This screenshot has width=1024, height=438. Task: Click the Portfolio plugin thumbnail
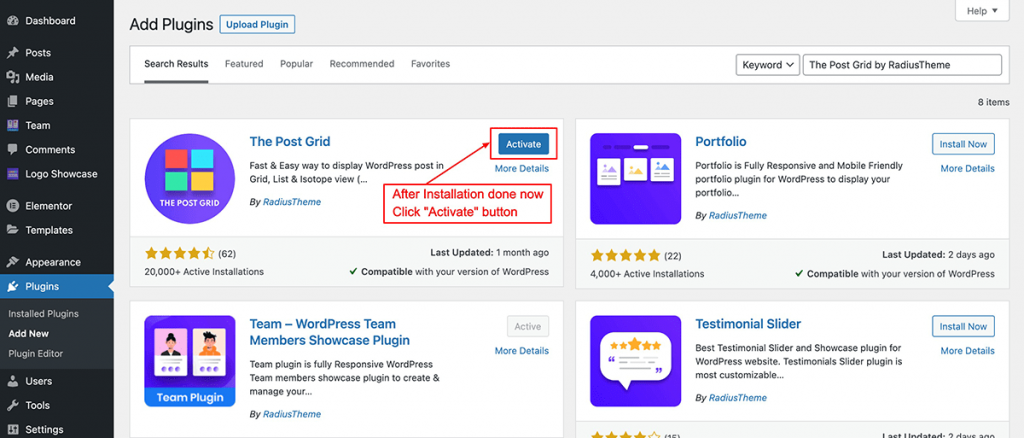pos(635,179)
